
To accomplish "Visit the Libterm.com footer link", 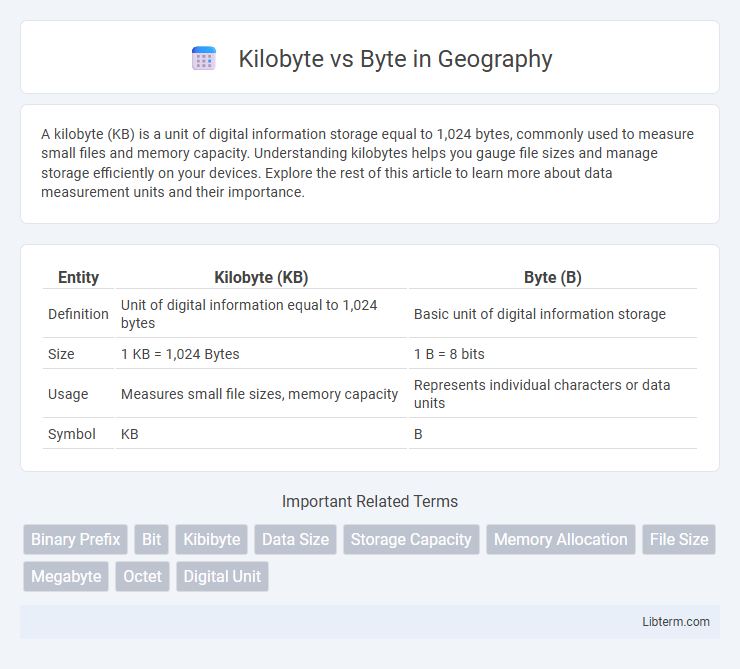I will 675,622.
